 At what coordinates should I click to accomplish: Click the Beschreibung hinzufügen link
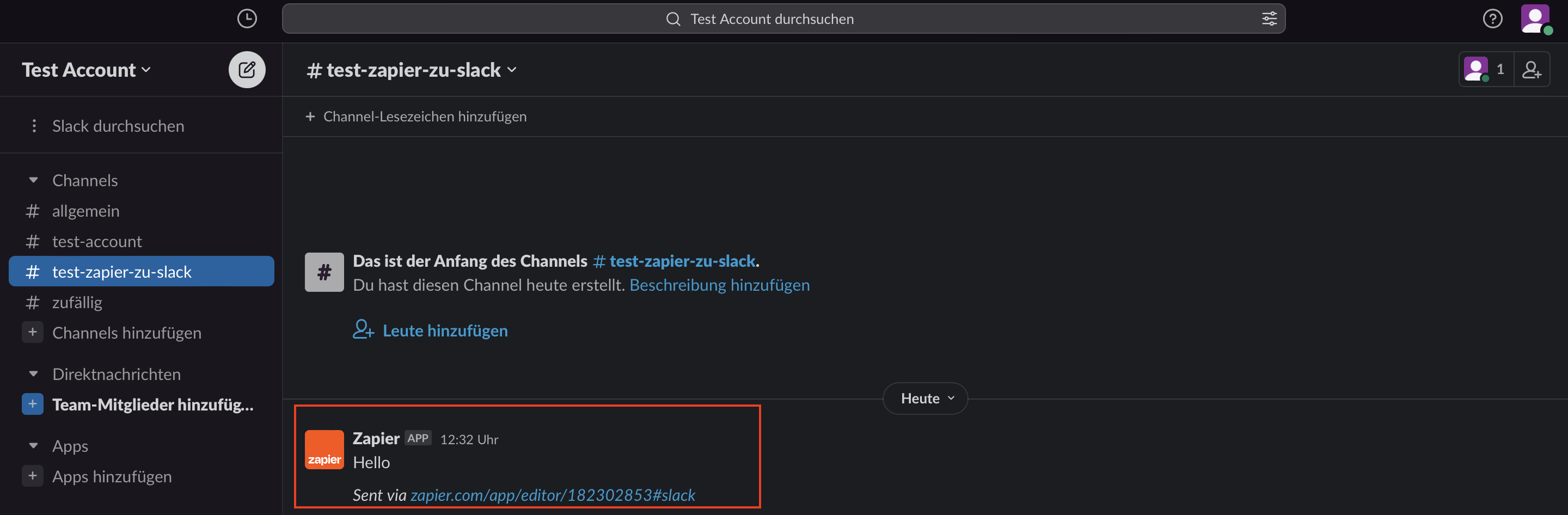click(x=719, y=285)
